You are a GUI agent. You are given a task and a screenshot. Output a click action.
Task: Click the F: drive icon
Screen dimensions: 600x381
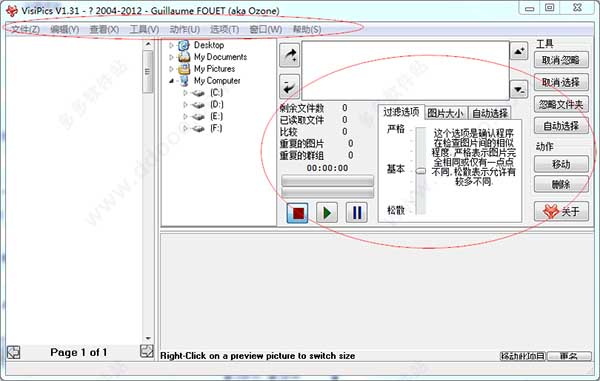pos(198,129)
